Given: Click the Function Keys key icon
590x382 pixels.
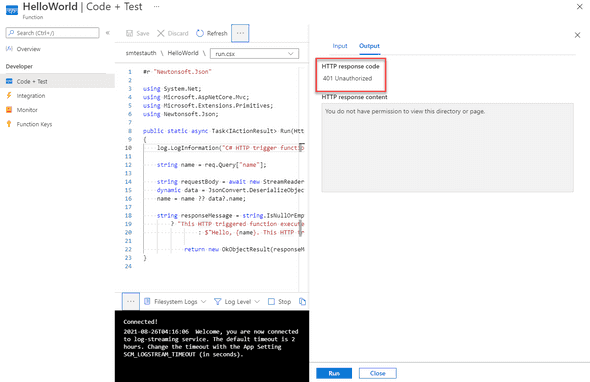Looking at the screenshot, I should click(9, 124).
